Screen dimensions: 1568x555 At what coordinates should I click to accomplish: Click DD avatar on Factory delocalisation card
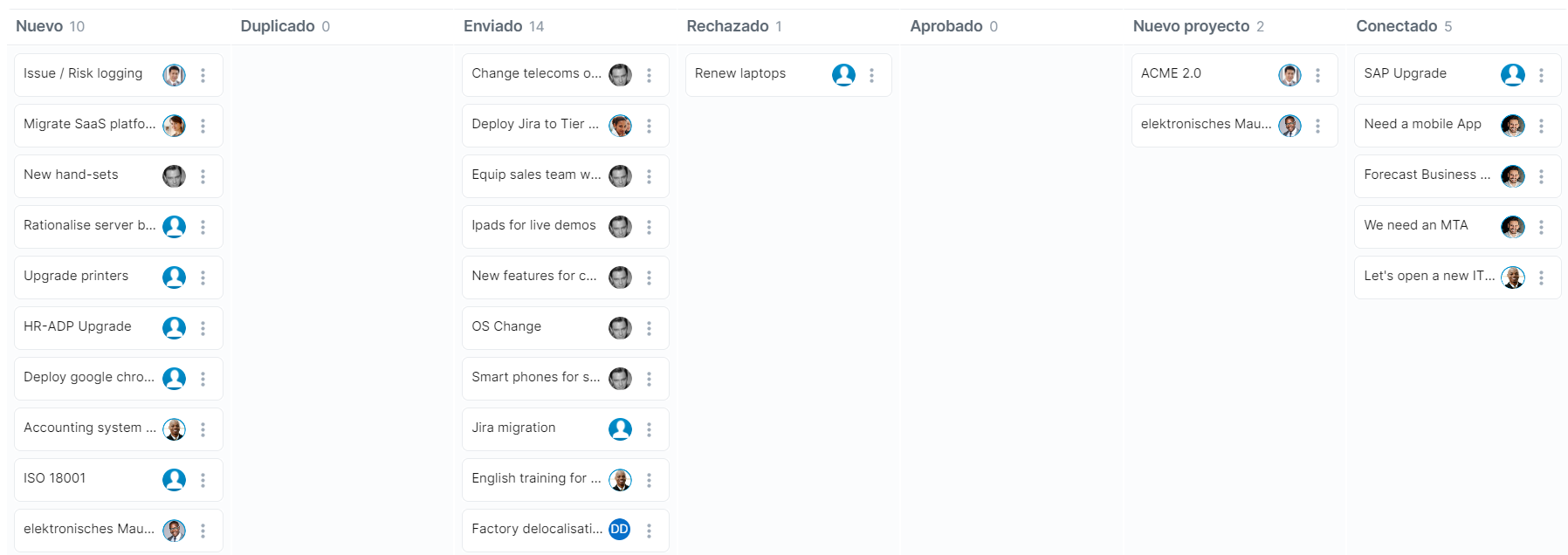(620, 529)
